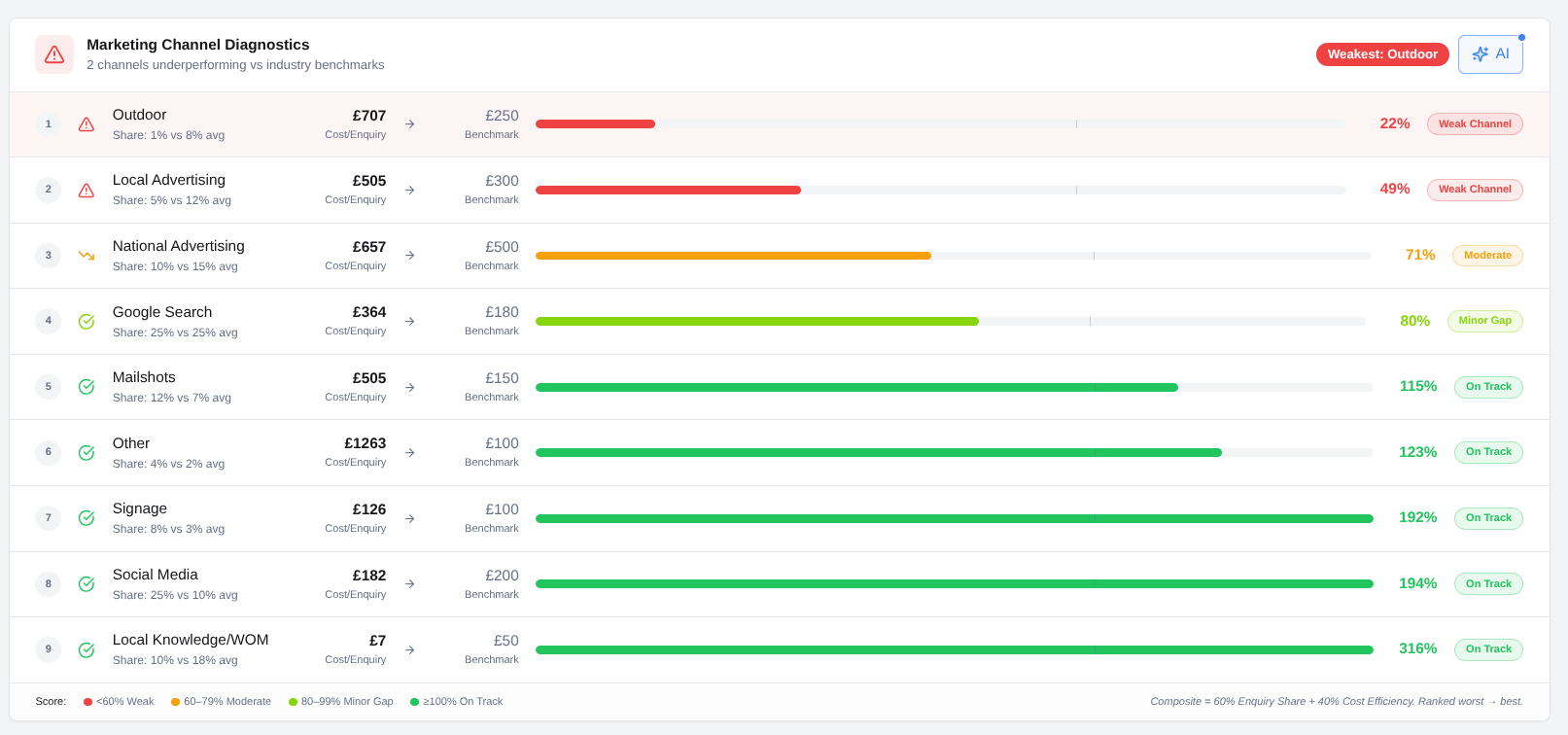Open the AI insights button
The image size is (1568, 735).
point(1490,54)
